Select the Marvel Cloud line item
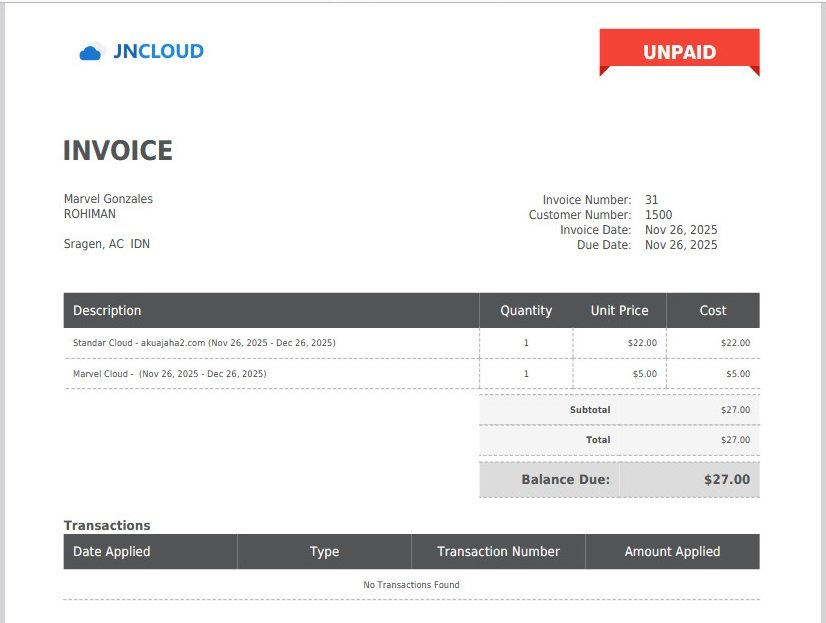 pyautogui.click(x=169, y=374)
